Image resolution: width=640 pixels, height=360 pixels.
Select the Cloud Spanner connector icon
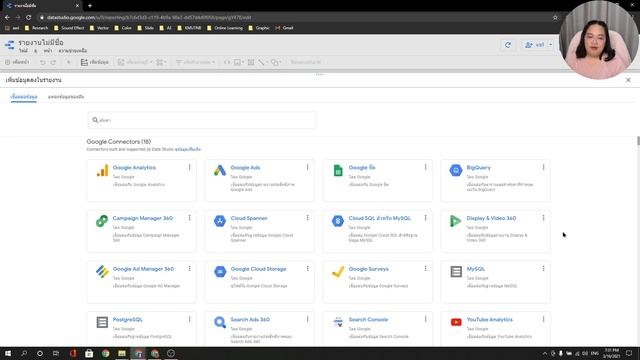[220, 221]
